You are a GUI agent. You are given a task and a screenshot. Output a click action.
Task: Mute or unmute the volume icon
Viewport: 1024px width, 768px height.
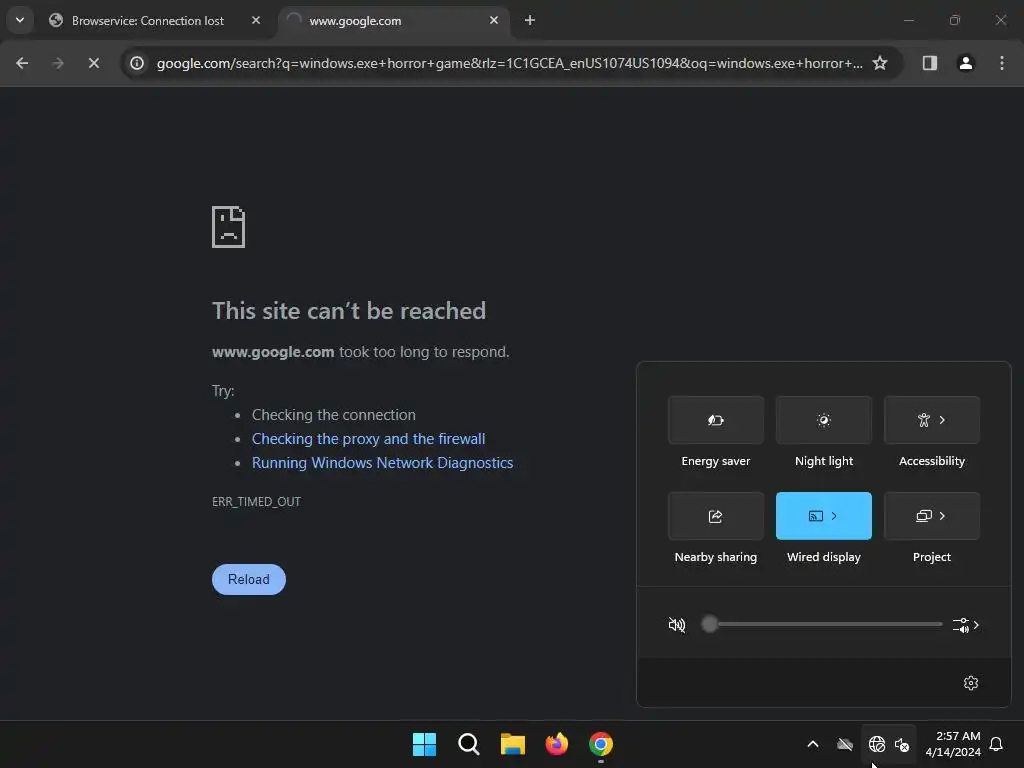click(677, 625)
